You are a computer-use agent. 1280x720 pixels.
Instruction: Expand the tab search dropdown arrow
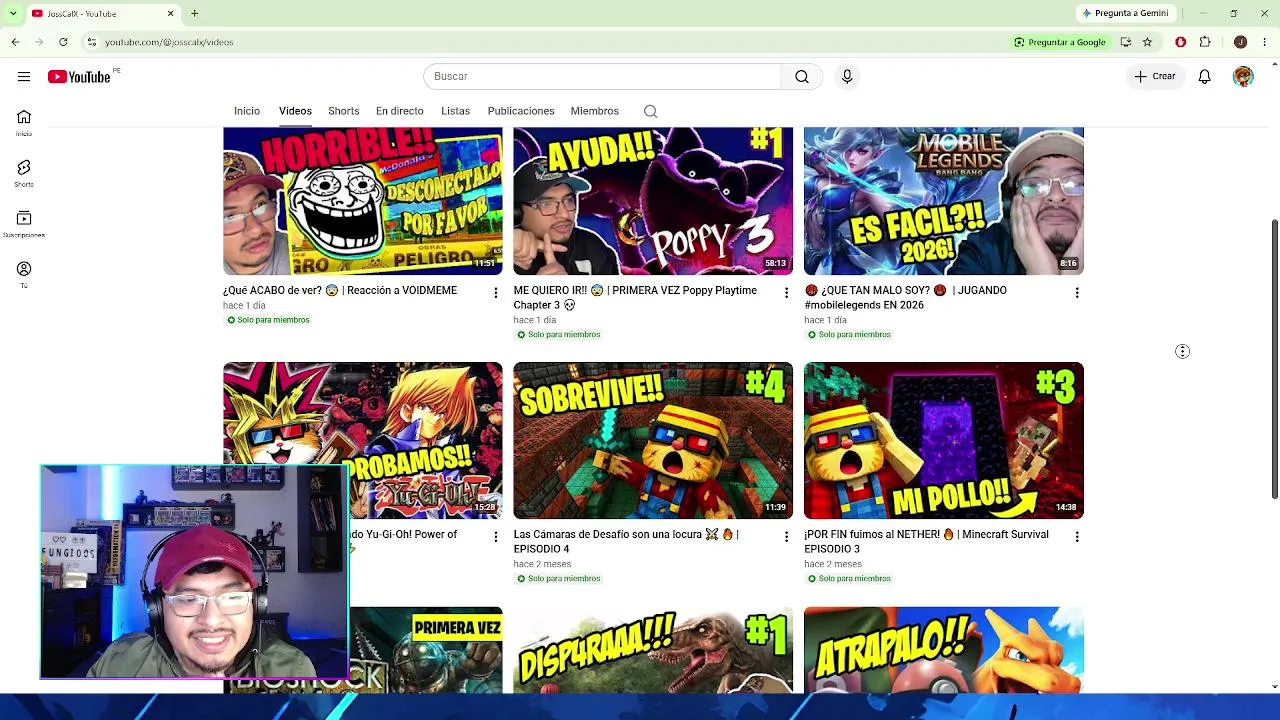tap(13, 14)
